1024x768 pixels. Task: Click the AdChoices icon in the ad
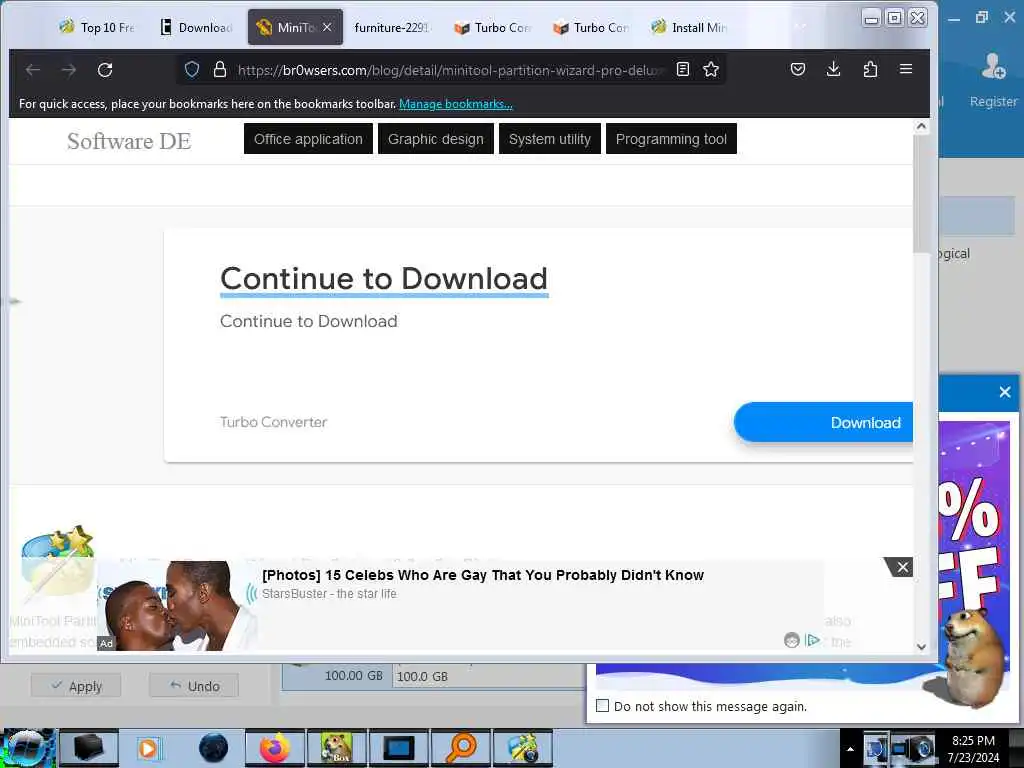tap(812, 640)
